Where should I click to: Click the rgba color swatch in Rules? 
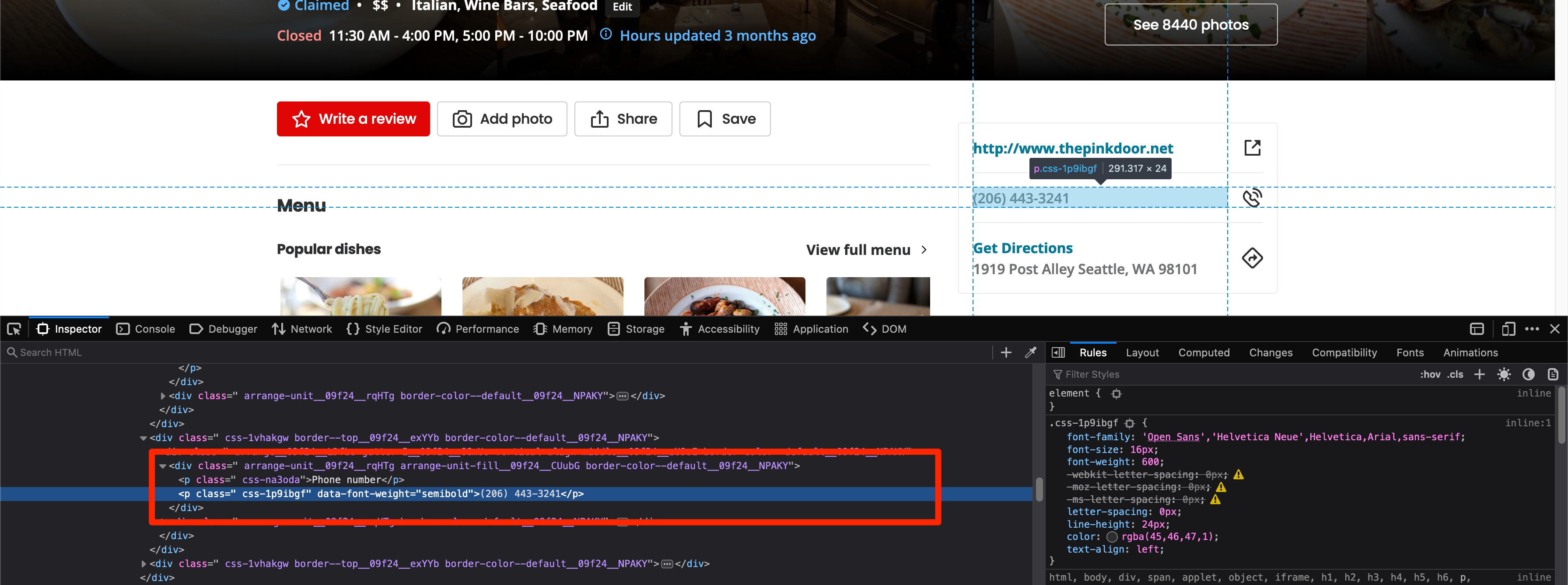[1113, 536]
